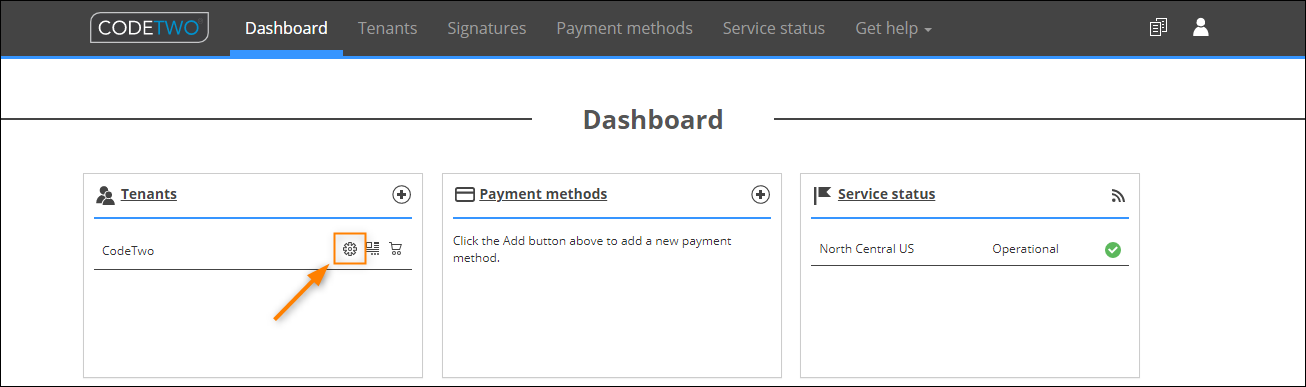Add a new payment method plus icon

760,195
